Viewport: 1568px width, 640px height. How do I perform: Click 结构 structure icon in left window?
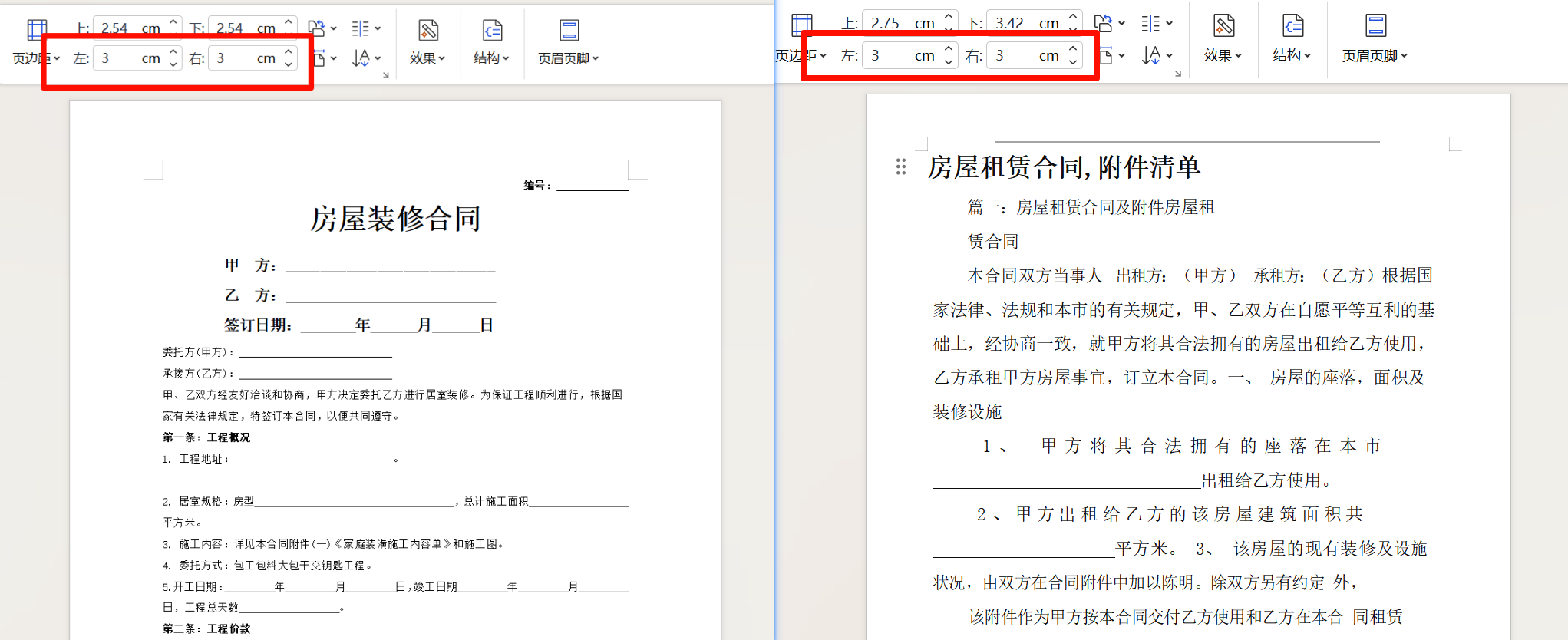point(492,30)
